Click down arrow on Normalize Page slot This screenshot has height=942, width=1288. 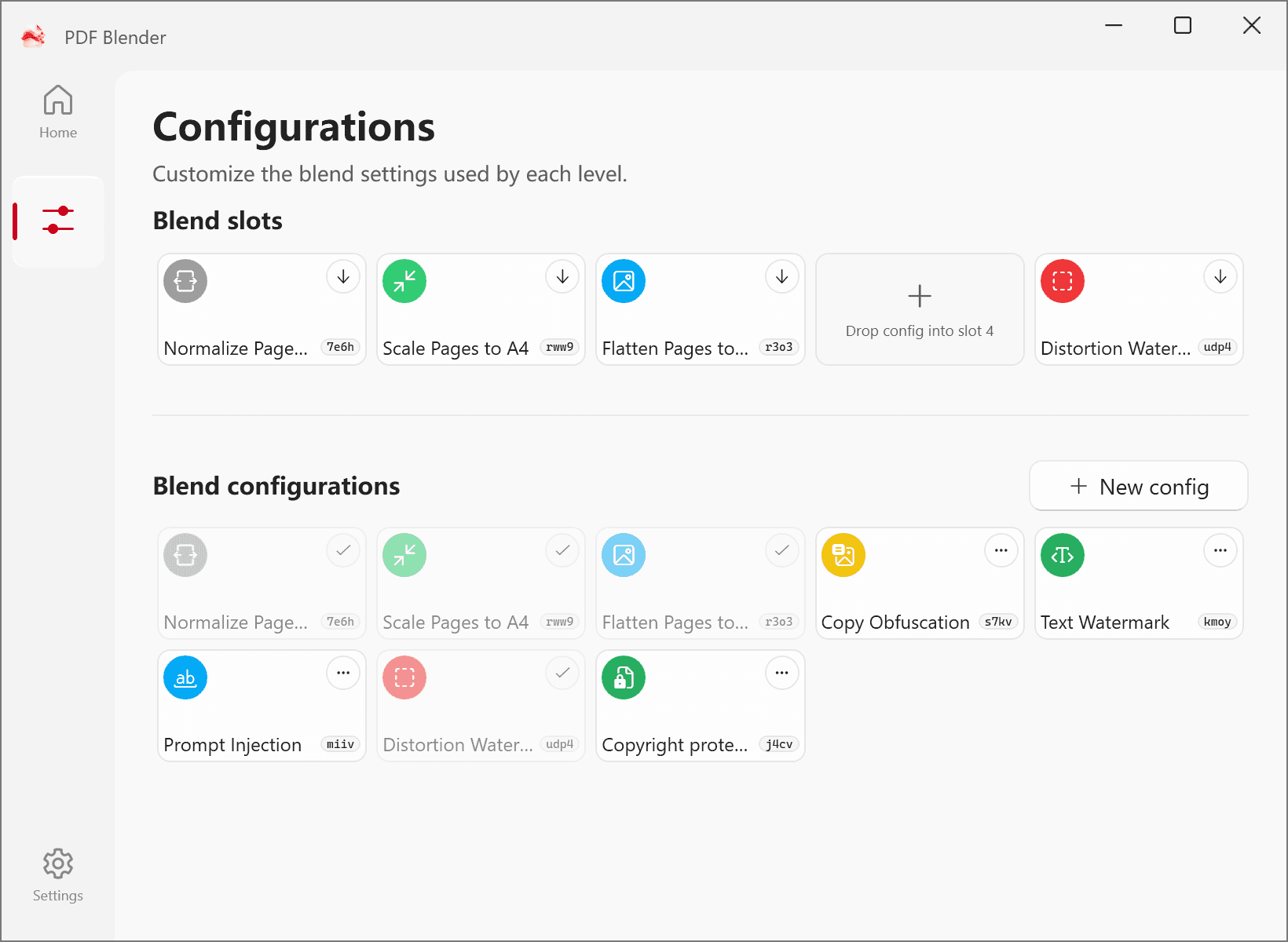coord(343,276)
